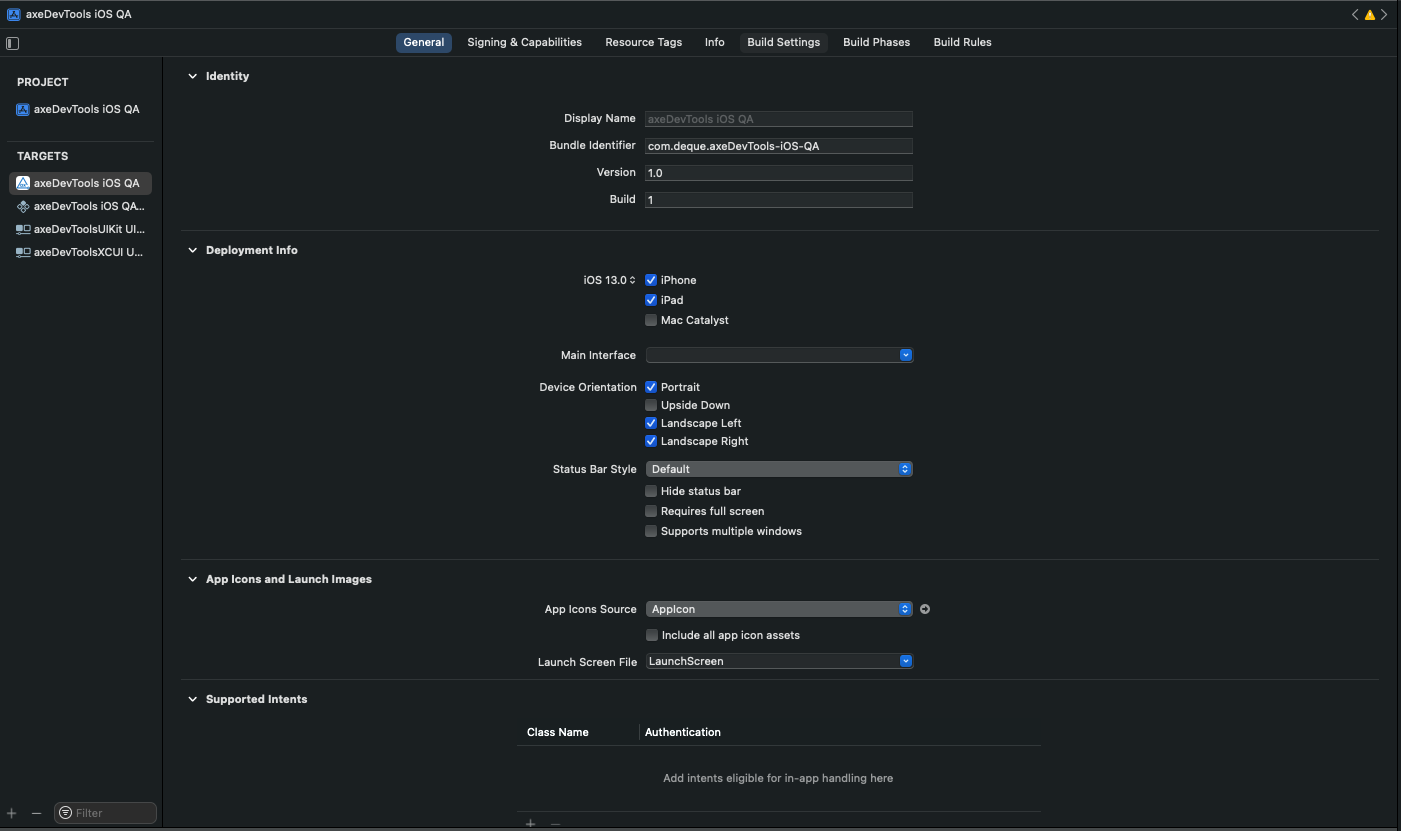
Task: Enable the Mac Catalyst checkbox
Action: 651,320
